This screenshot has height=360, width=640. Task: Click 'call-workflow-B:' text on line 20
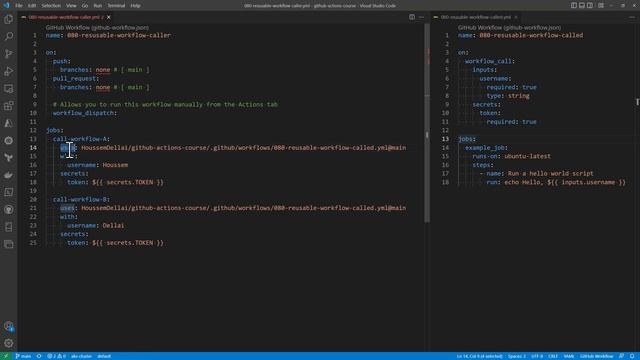click(x=81, y=199)
